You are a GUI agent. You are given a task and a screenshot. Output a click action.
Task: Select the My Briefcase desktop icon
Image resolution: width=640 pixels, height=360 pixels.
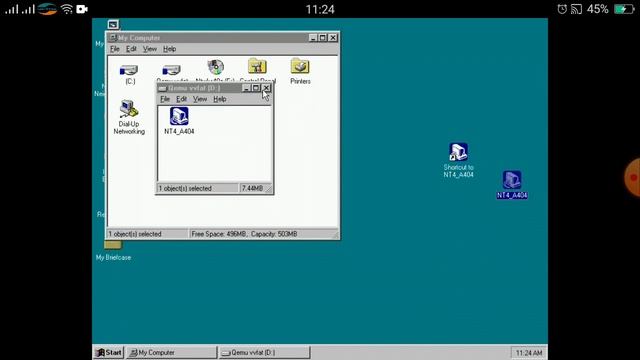coord(113,245)
